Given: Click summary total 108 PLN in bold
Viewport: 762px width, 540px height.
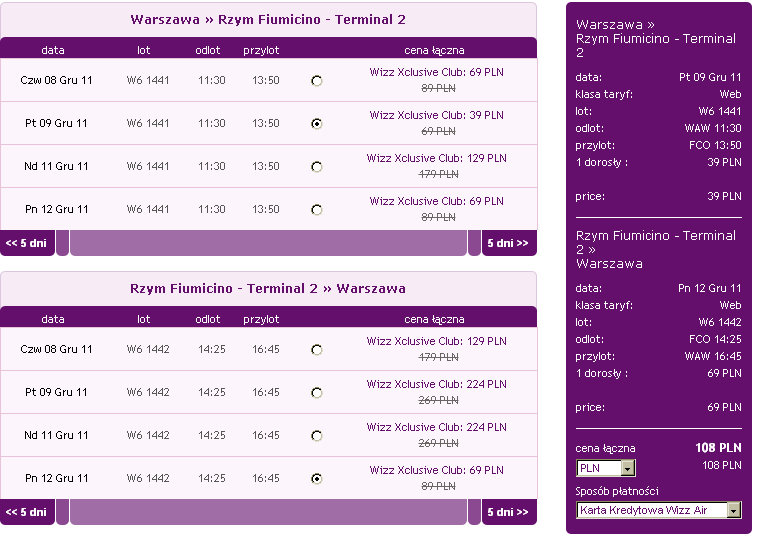Looking at the screenshot, I should click(x=718, y=448).
